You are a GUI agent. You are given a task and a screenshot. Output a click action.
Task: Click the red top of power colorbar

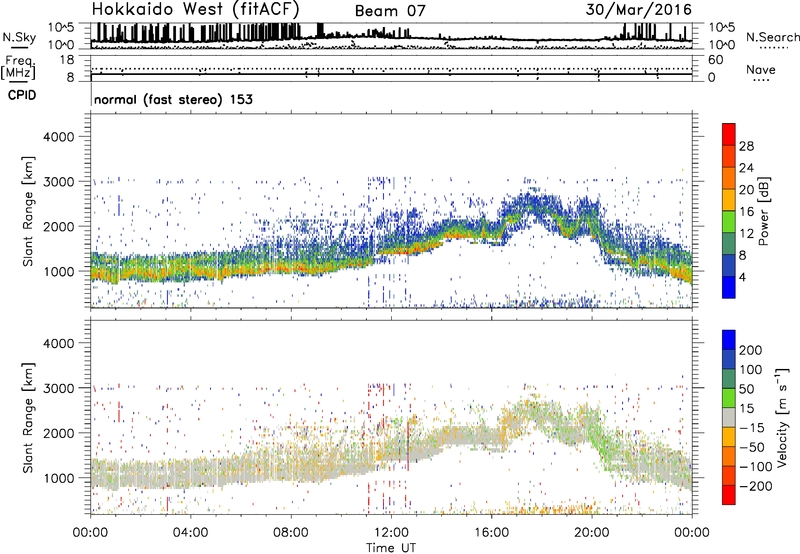(729, 134)
